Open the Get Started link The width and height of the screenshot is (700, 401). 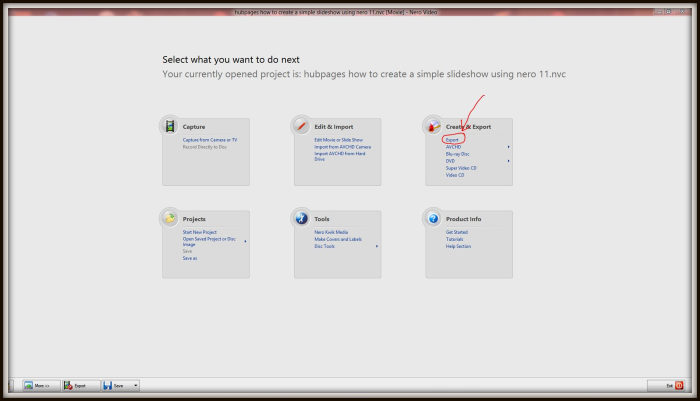click(457, 232)
